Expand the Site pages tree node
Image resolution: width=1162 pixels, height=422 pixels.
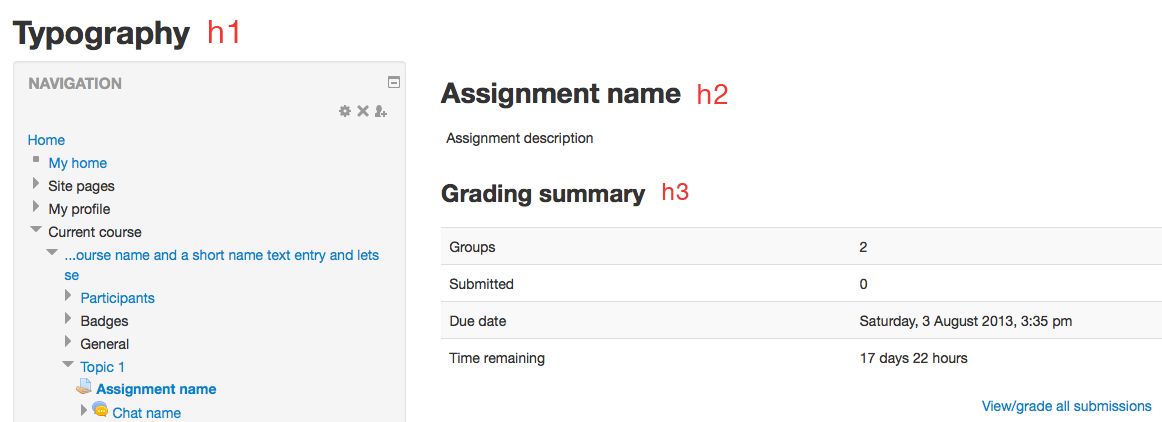(x=36, y=184)
